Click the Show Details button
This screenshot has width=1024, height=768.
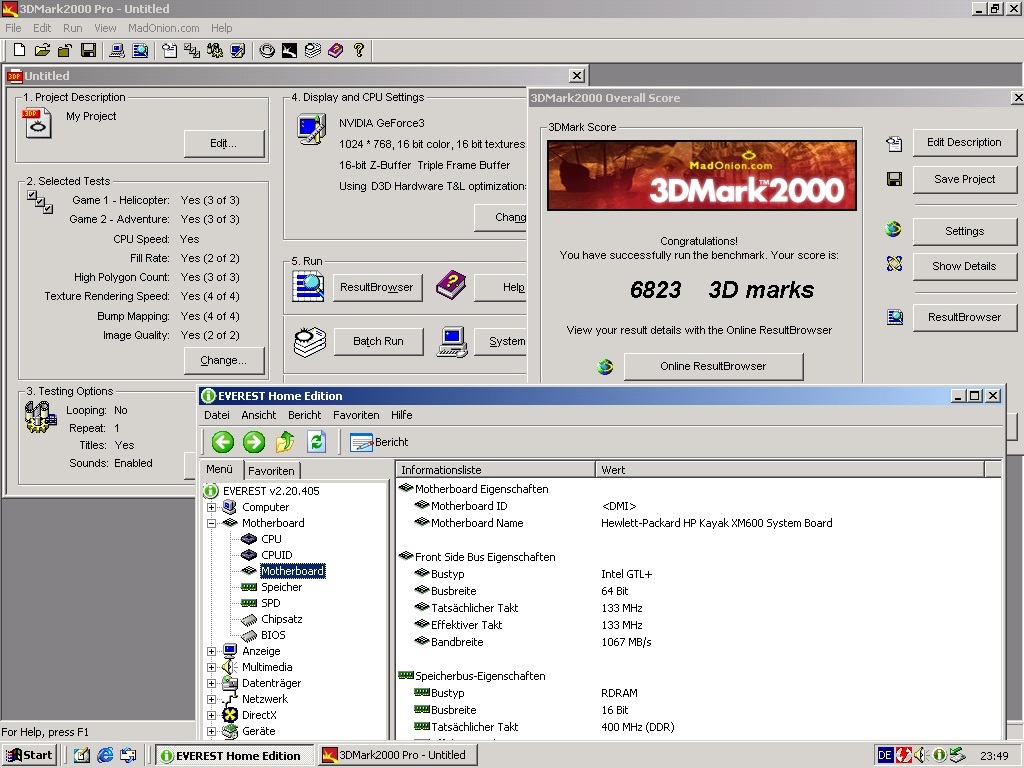(x=964, y=266)
